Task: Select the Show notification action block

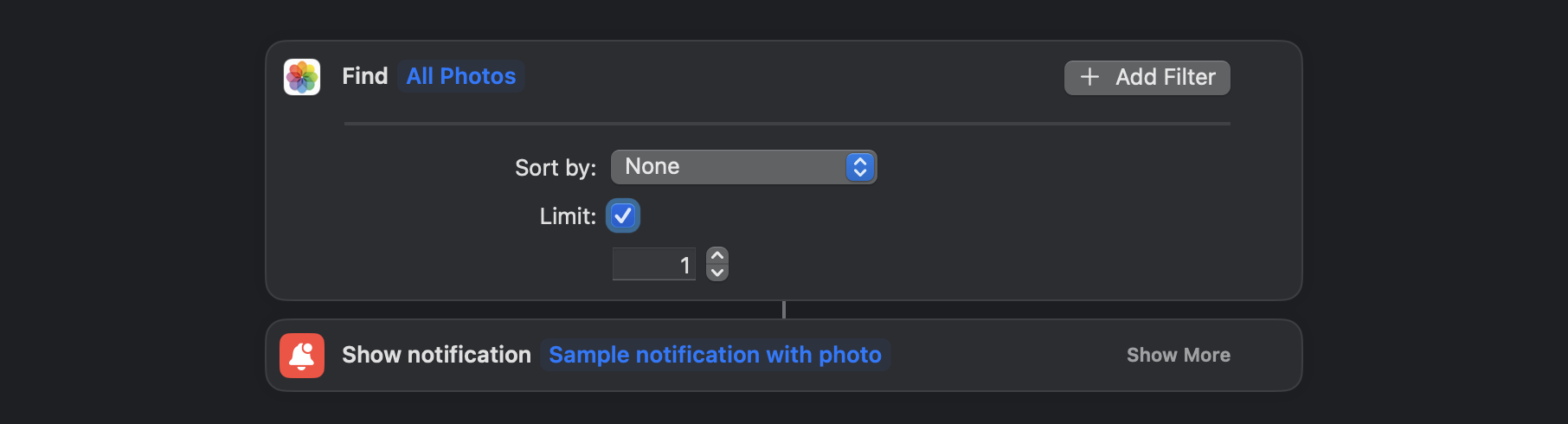Action: tap(784, 355)
